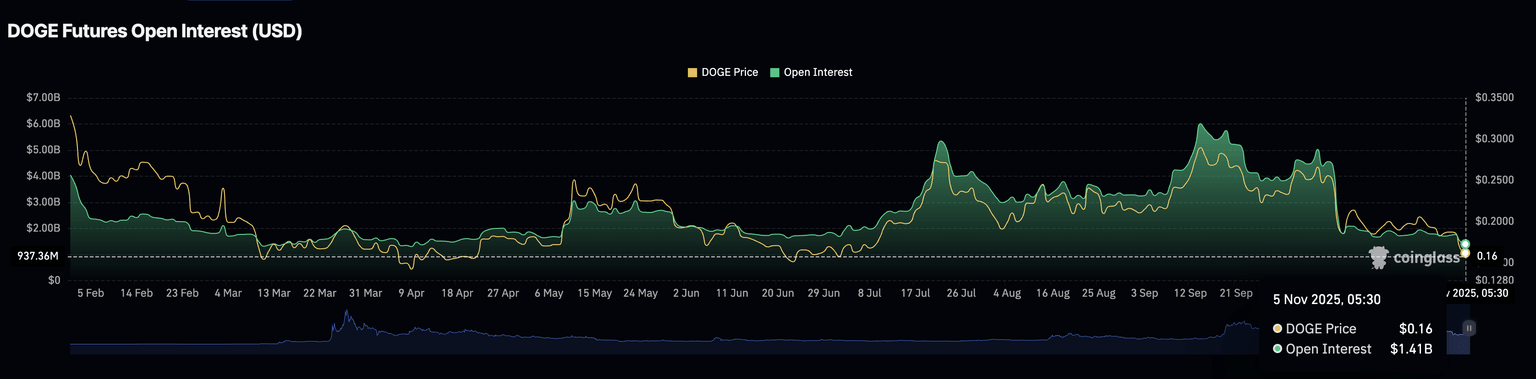Click the chart title DOGE Futures Open Interest
The width and height of the screenshot is (1536, 379).
coord(155,31)
